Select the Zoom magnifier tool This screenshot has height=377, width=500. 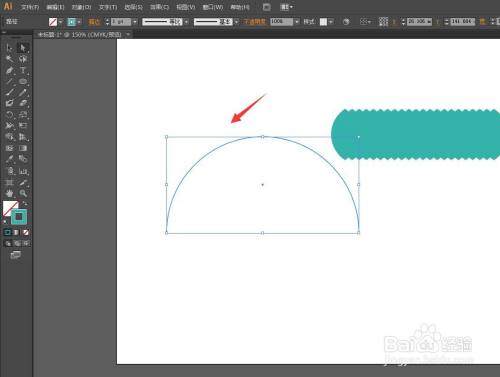click(23, 193)
